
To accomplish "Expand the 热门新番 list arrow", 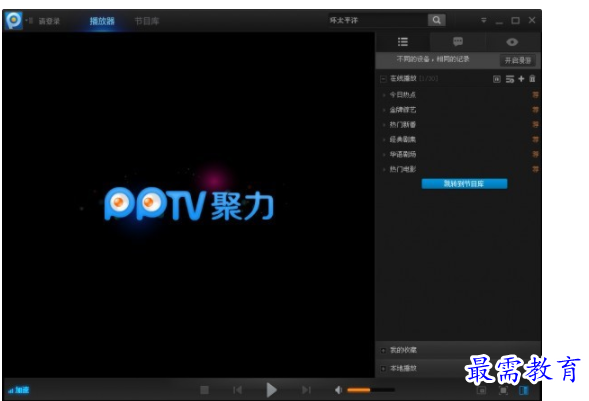I will [384, 125].
